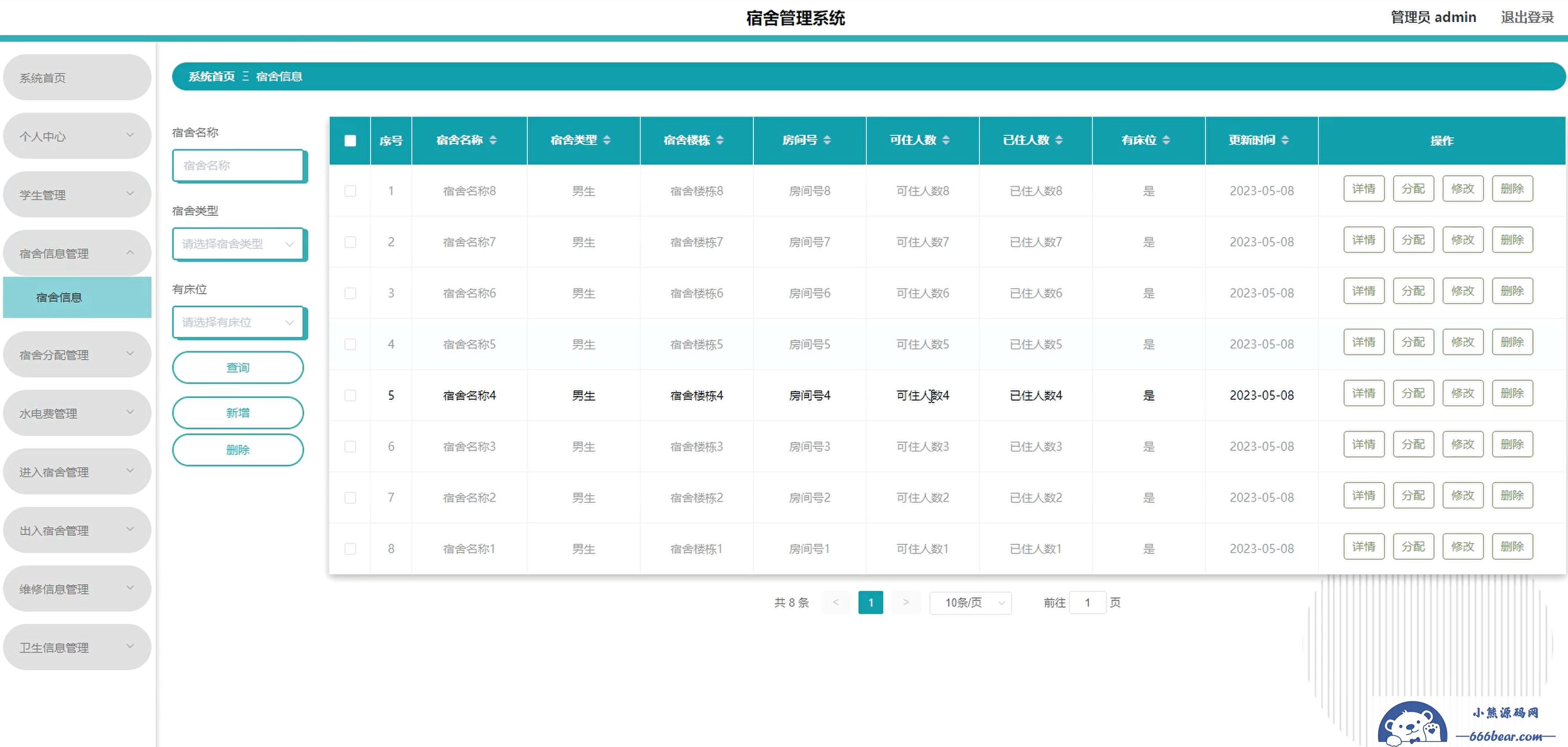Screen dimensions: 1568x747
Task: Click the 查询 search button
Action: point(238,367)
